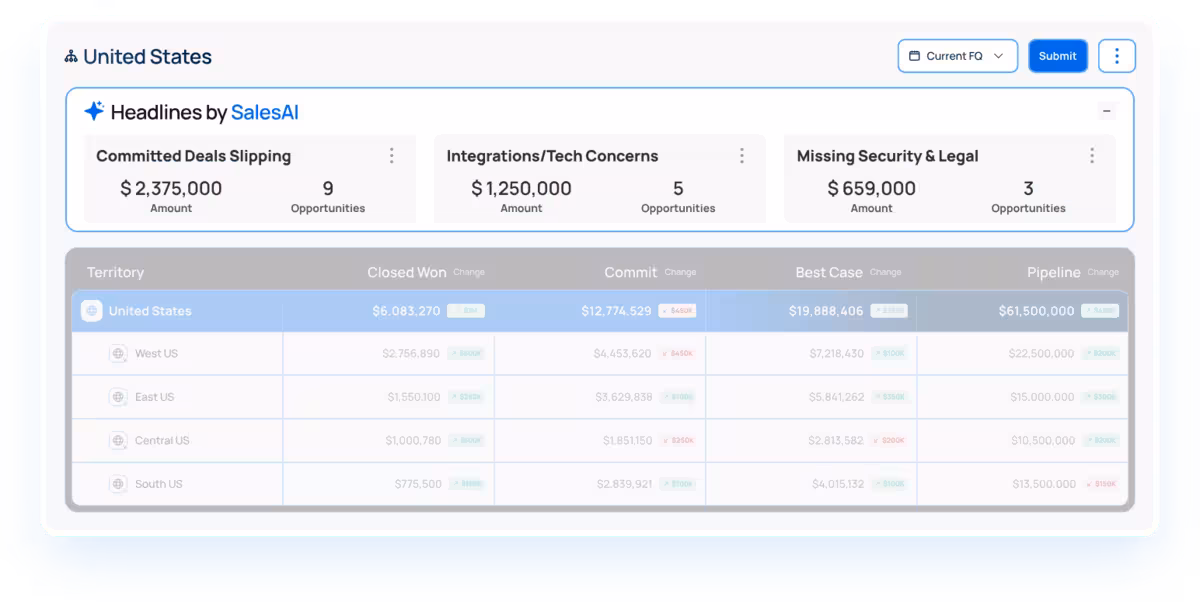Viewport: 1200px width, 602px height.
Task: Open the Current FQ dropdown
Action: (957, 56)
